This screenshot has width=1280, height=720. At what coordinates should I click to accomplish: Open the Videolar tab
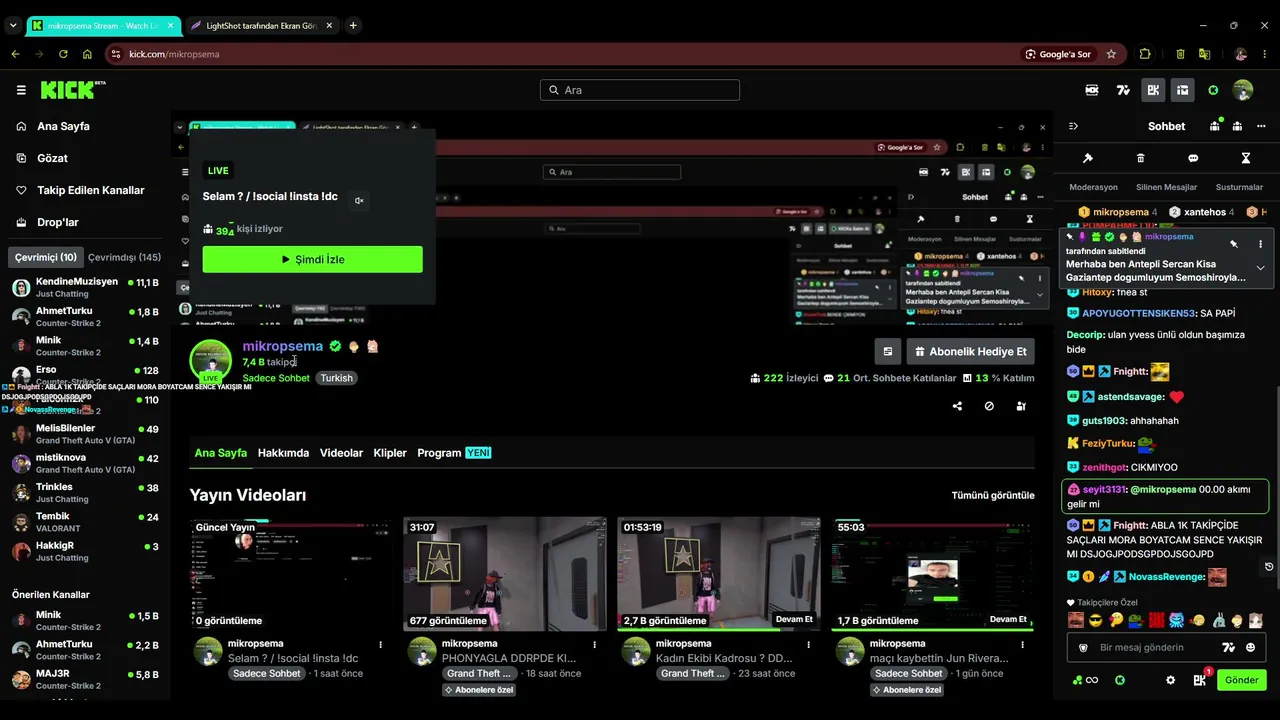341,453
